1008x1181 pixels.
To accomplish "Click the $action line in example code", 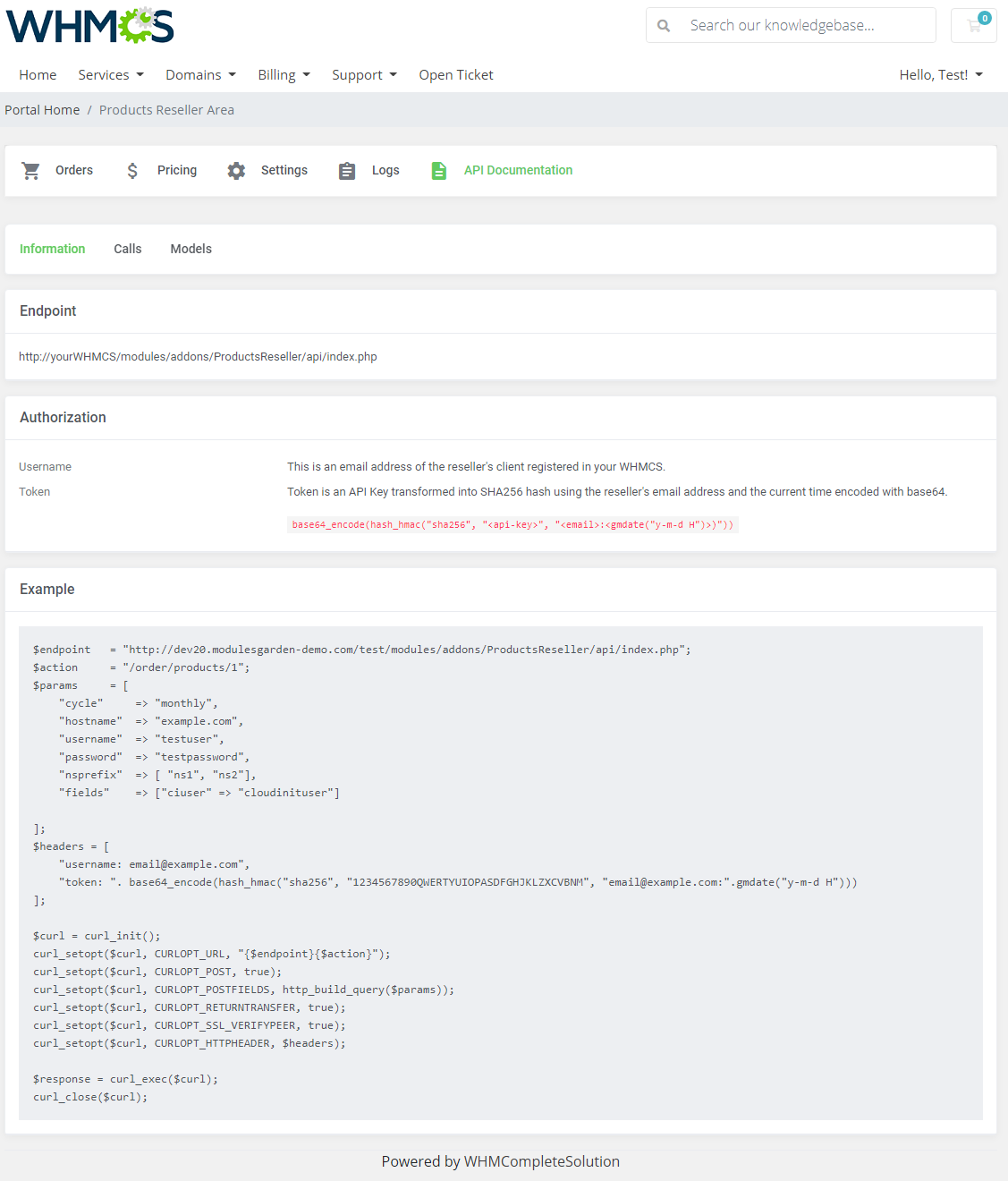I will click(x=141, y=667).
